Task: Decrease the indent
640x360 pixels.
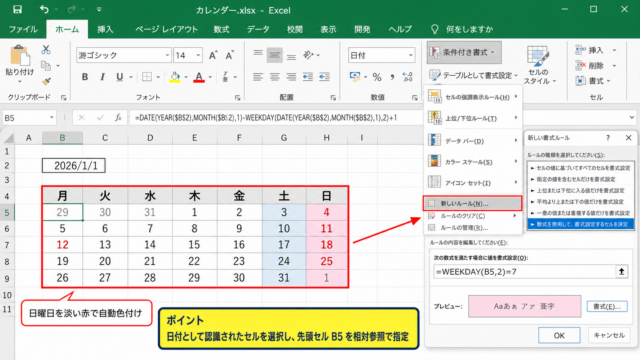Action: [x=308, y=77]
